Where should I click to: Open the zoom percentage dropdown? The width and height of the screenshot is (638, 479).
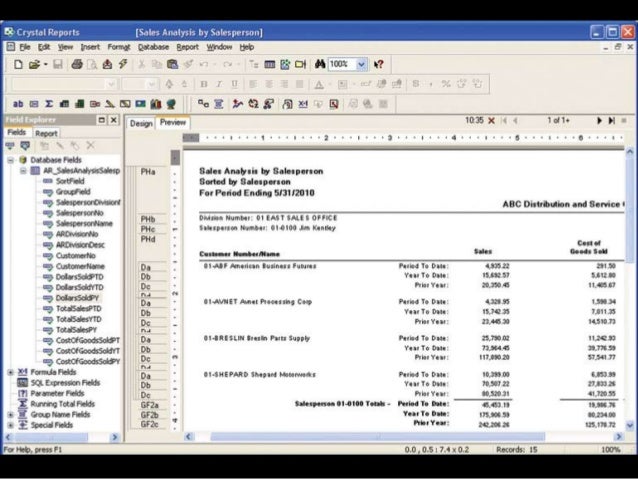click(x=361, y=64)
